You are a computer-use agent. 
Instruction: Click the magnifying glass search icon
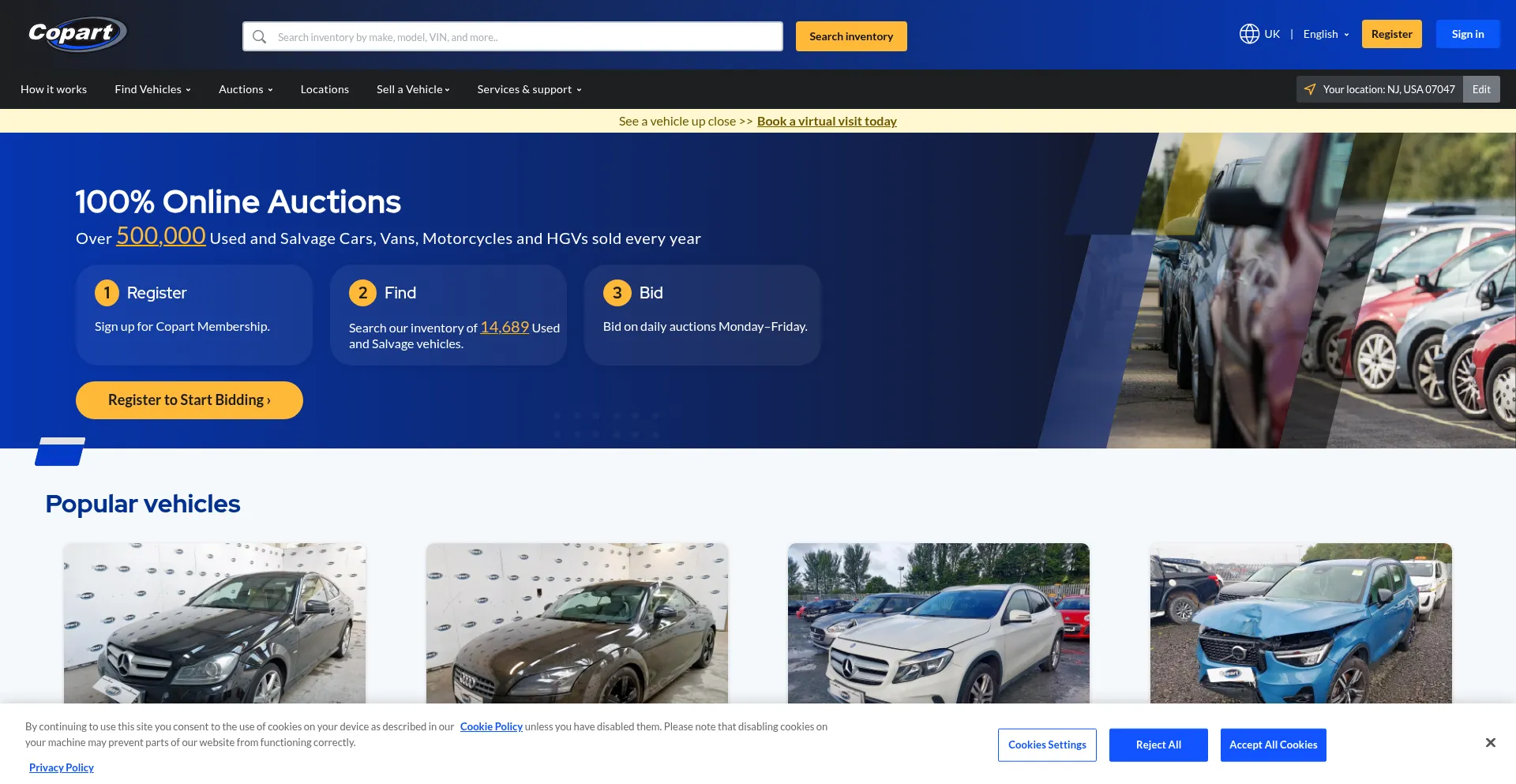coord(259,37)
